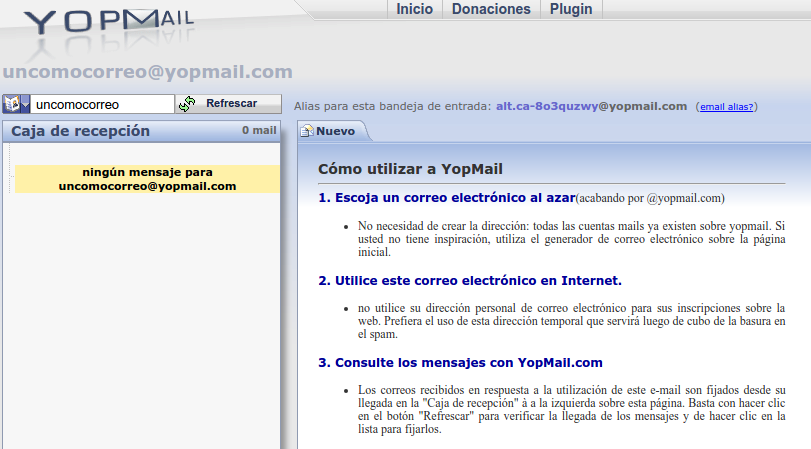Open the Plugin menu item
The height and width of the screenshot is (449, 811).
[571, 9]
